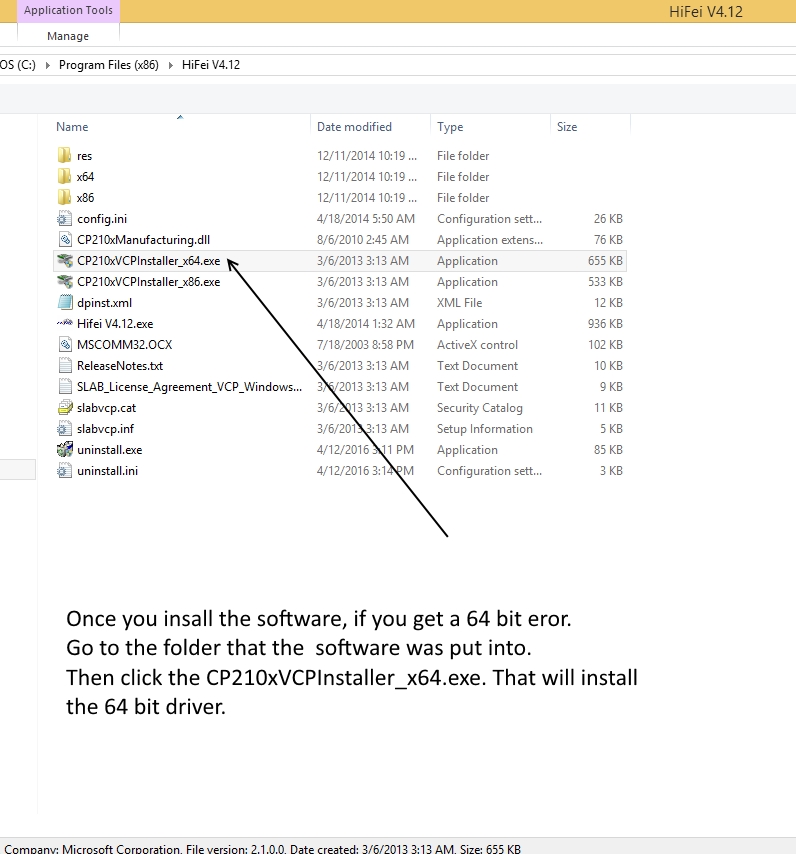Select slabvcp.inf file name
The width and height of the screenshot is (796, 854).
106,429
